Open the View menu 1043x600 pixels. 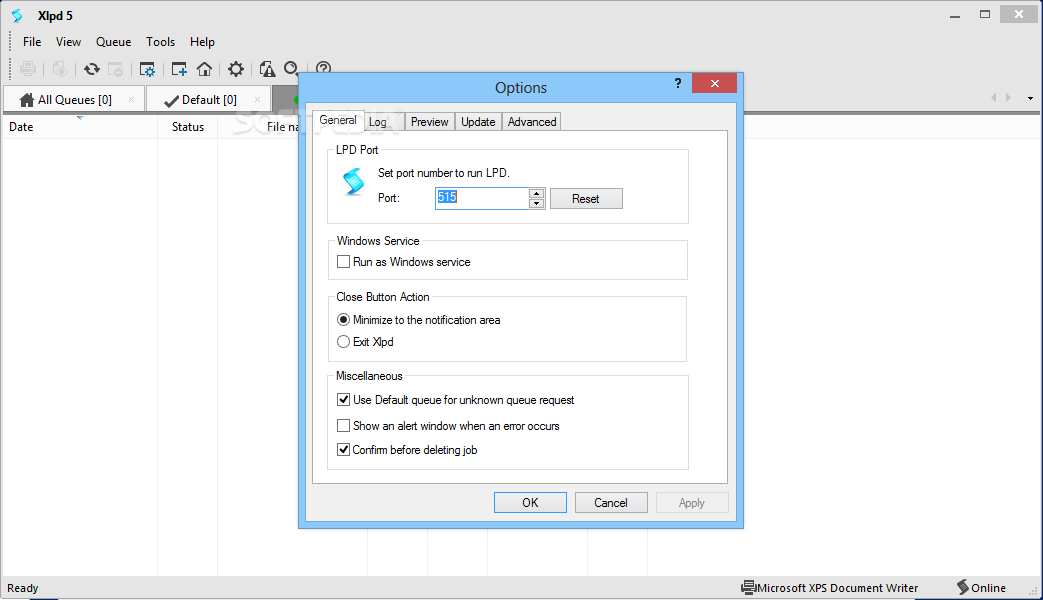(x=68, y=42)
